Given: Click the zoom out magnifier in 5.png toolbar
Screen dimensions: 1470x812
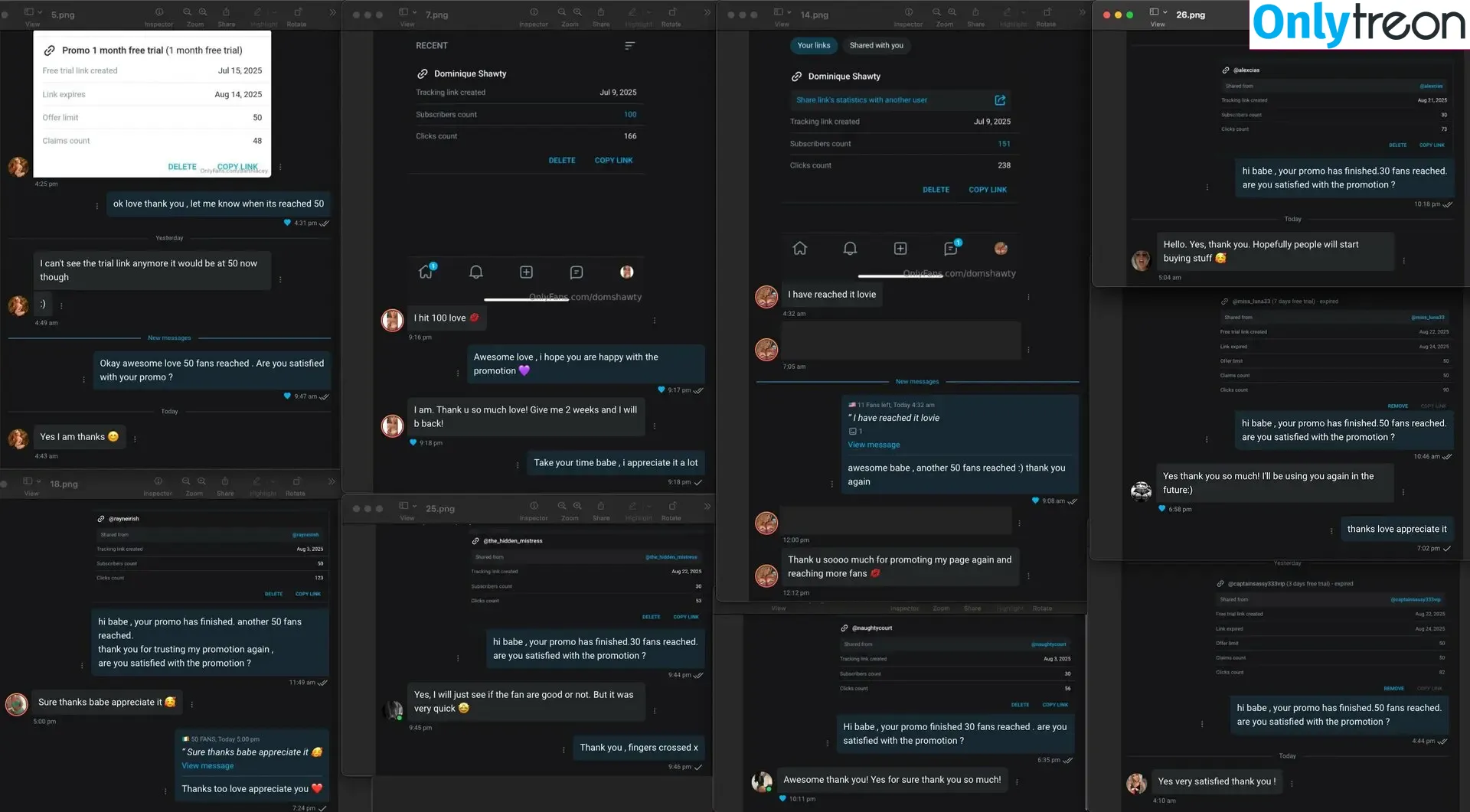Looking at the screenshot, I should click(x=188, y=12).
